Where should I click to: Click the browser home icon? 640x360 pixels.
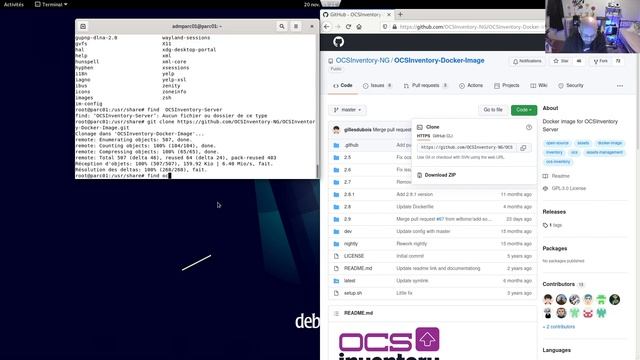pos(359,27)
